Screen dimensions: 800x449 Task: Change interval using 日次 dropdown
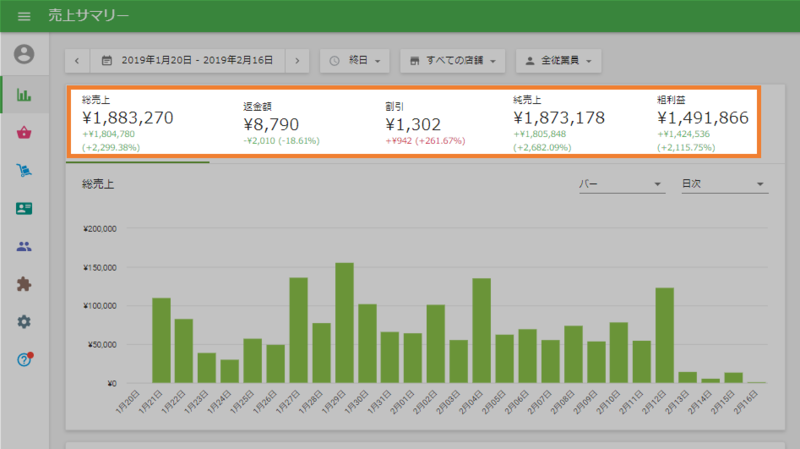pos(724,184)
